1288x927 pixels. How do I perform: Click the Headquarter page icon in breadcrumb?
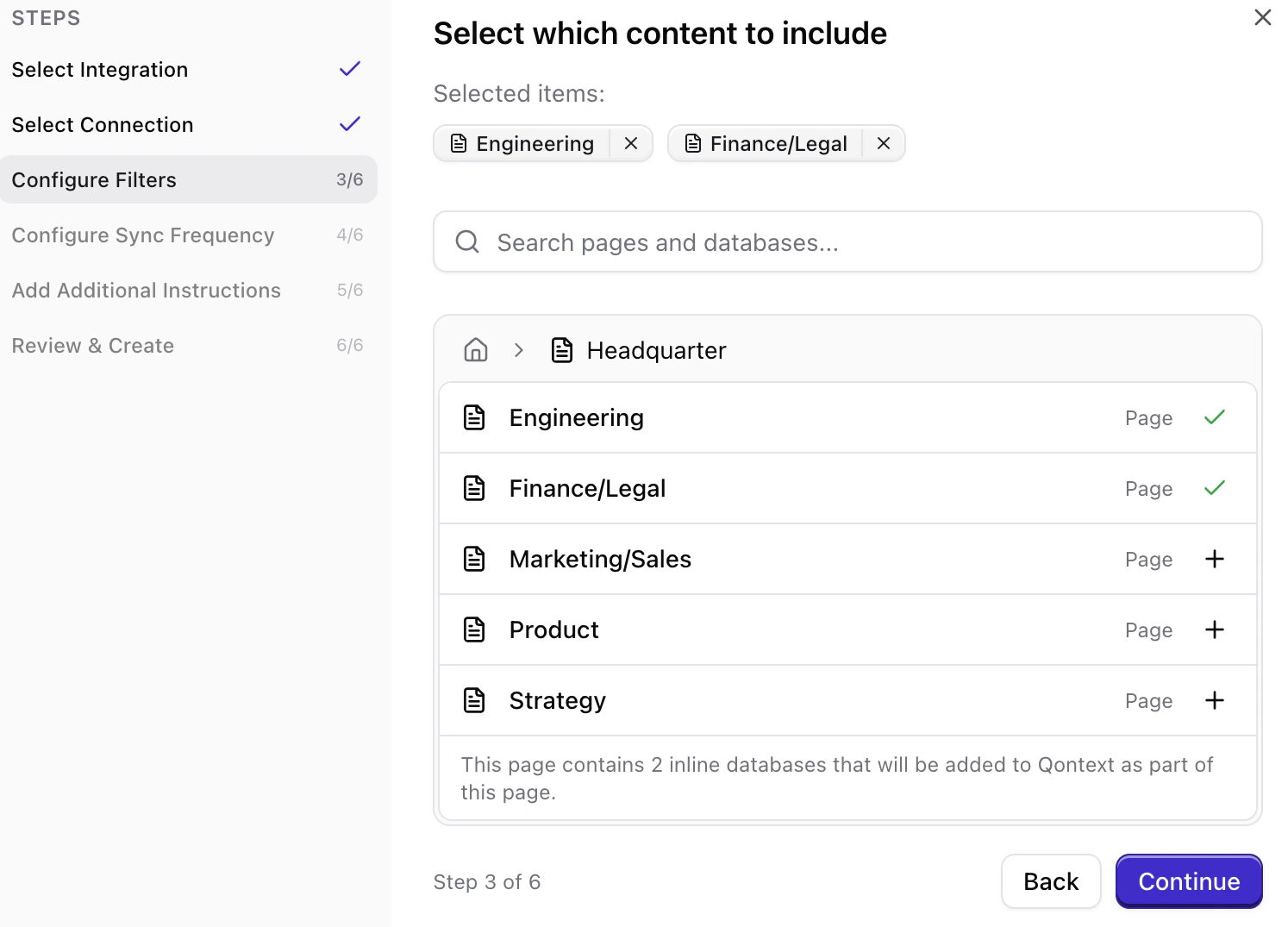click(x=562, y=350)
